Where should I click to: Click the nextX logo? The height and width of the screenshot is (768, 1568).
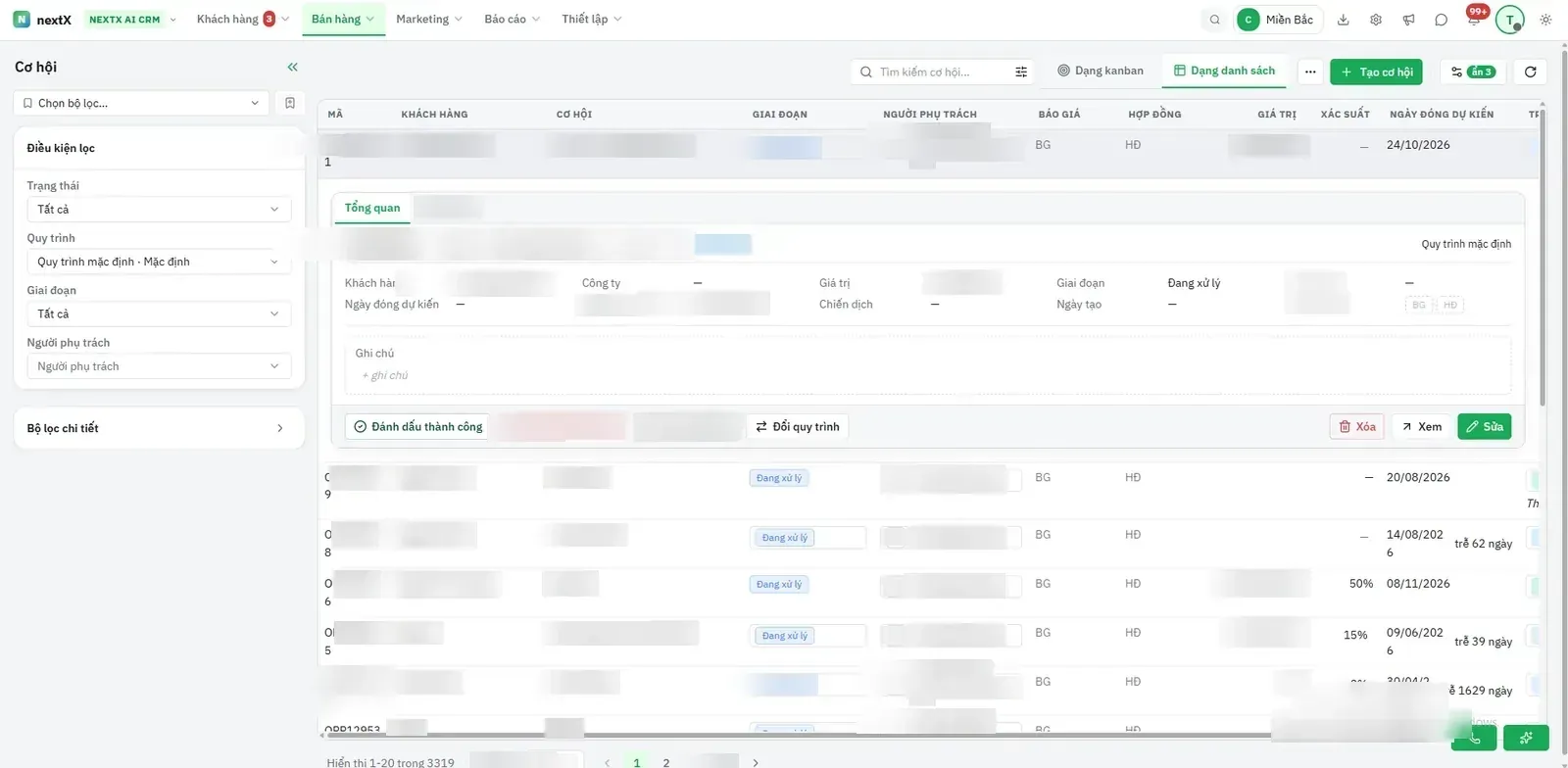[42, 20]
